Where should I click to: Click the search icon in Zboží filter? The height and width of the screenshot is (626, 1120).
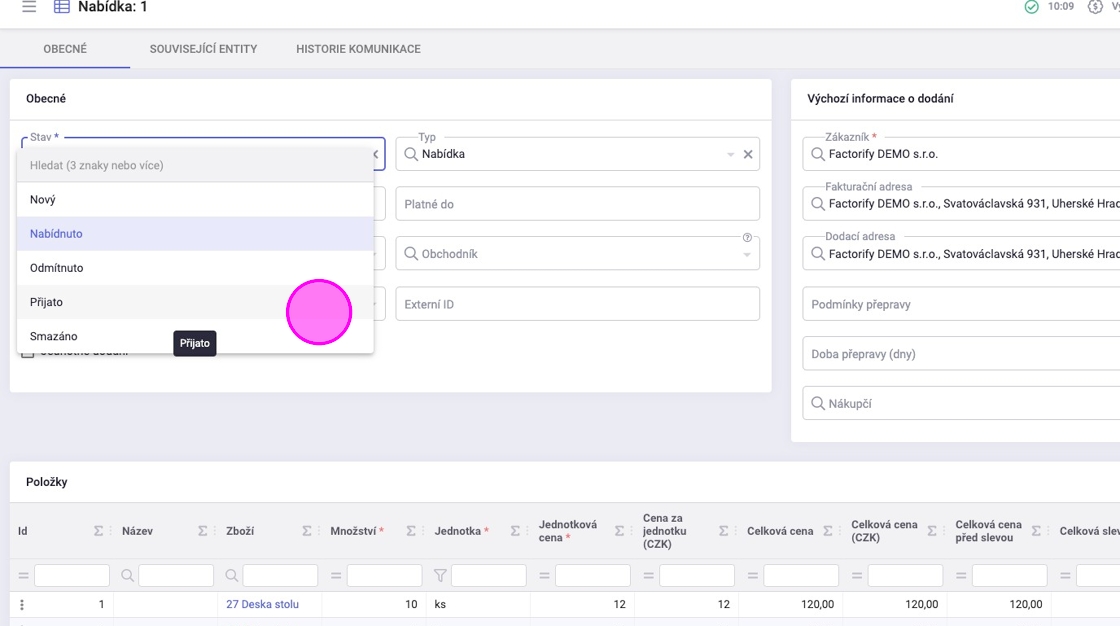point(232,576)
